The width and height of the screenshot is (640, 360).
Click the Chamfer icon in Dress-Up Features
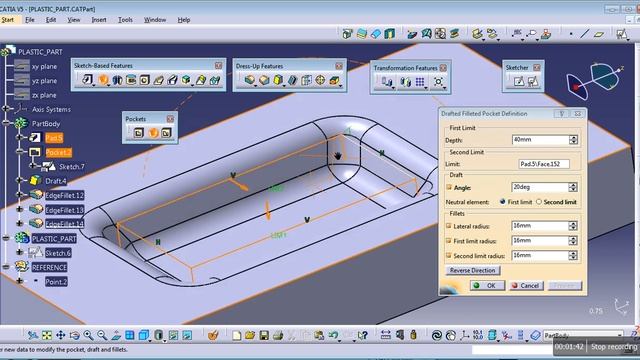point(264,80)
